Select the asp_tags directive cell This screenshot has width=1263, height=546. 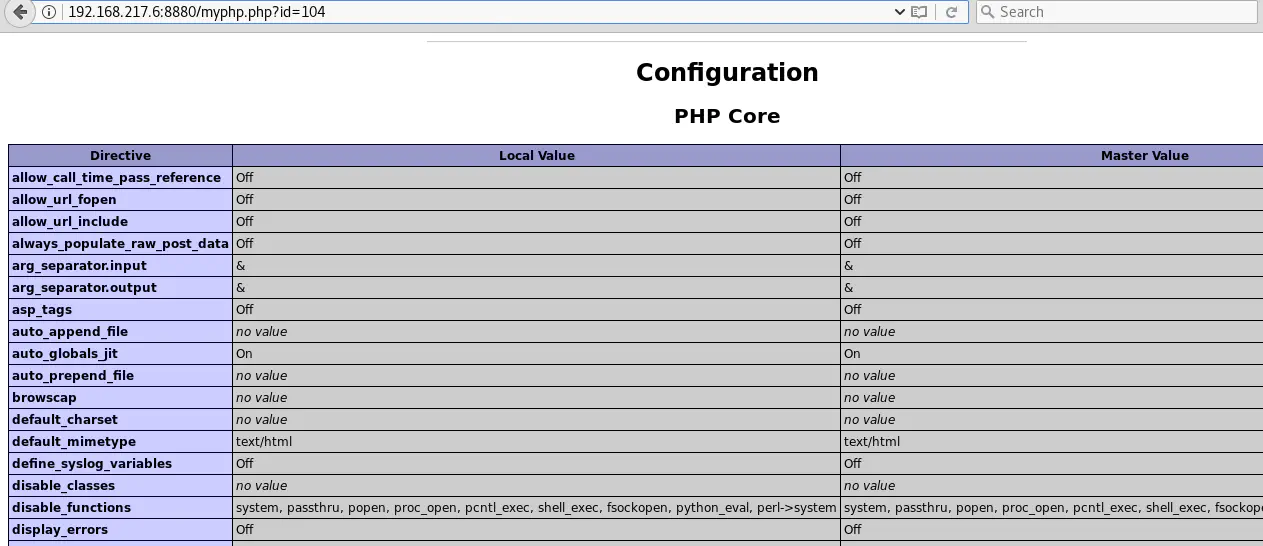click(120, 309)
